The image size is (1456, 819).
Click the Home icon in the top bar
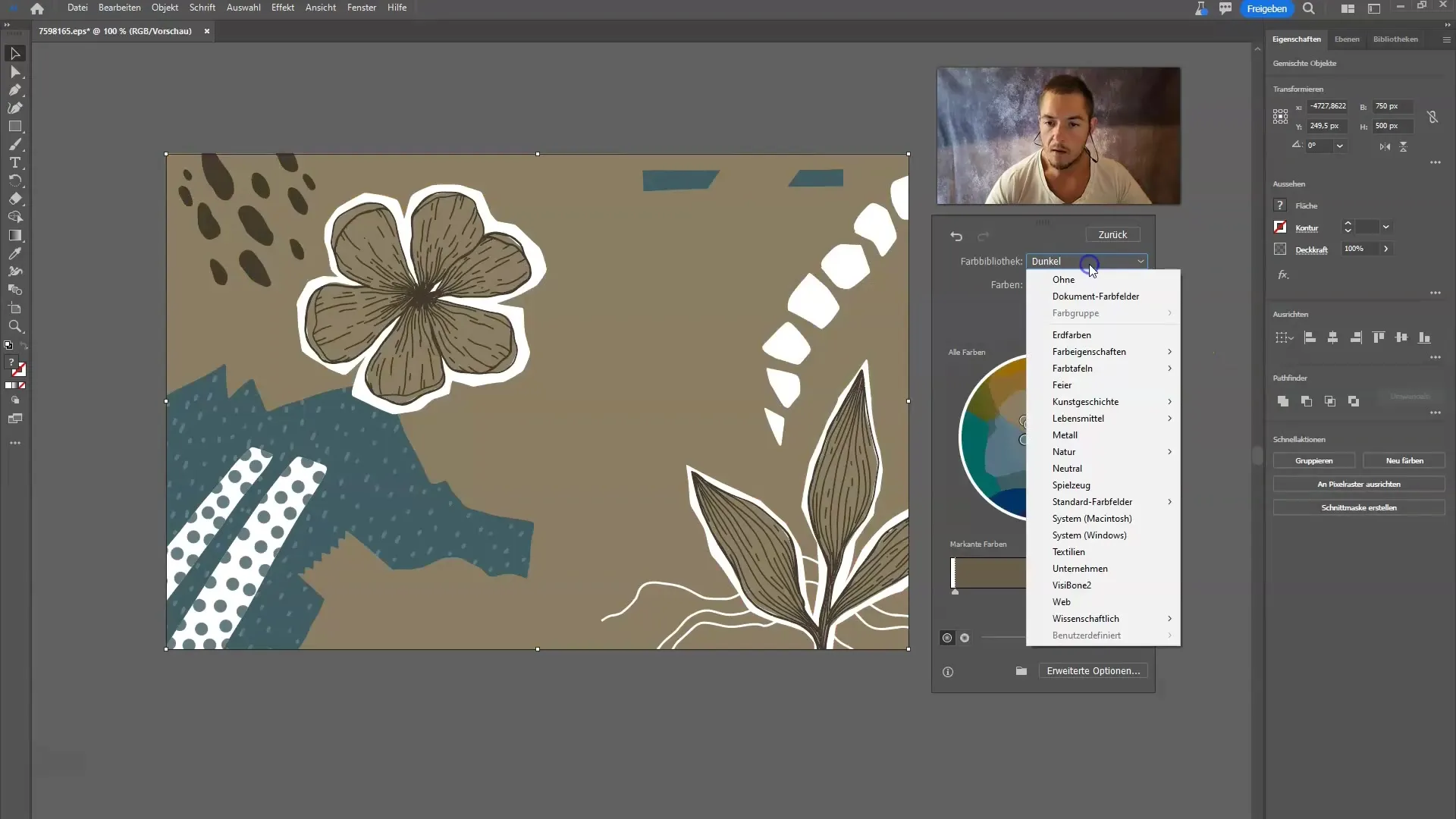click(x=37, y=8)
